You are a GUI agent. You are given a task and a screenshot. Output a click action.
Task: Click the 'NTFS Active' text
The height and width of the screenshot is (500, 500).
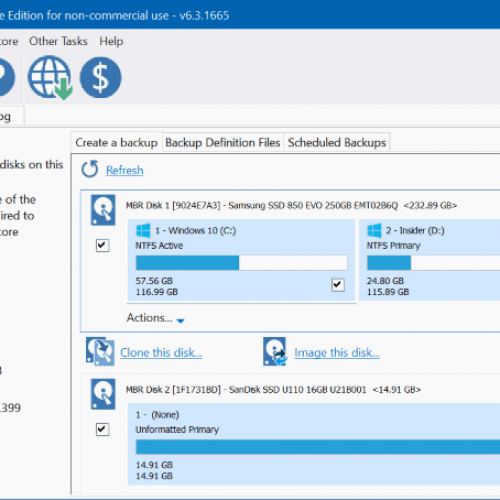[159, 246]
